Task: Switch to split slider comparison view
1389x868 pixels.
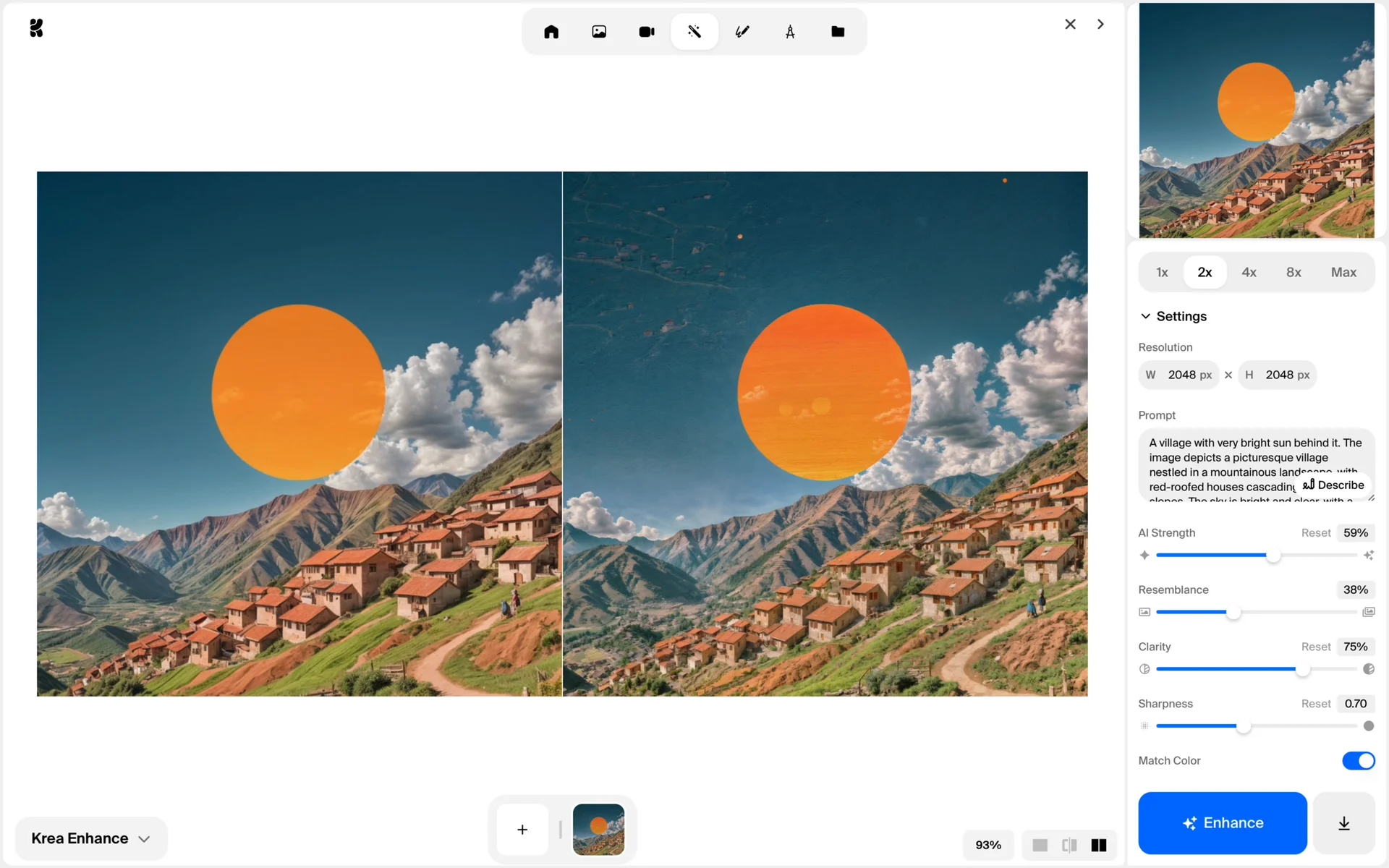Action: 1069,845
